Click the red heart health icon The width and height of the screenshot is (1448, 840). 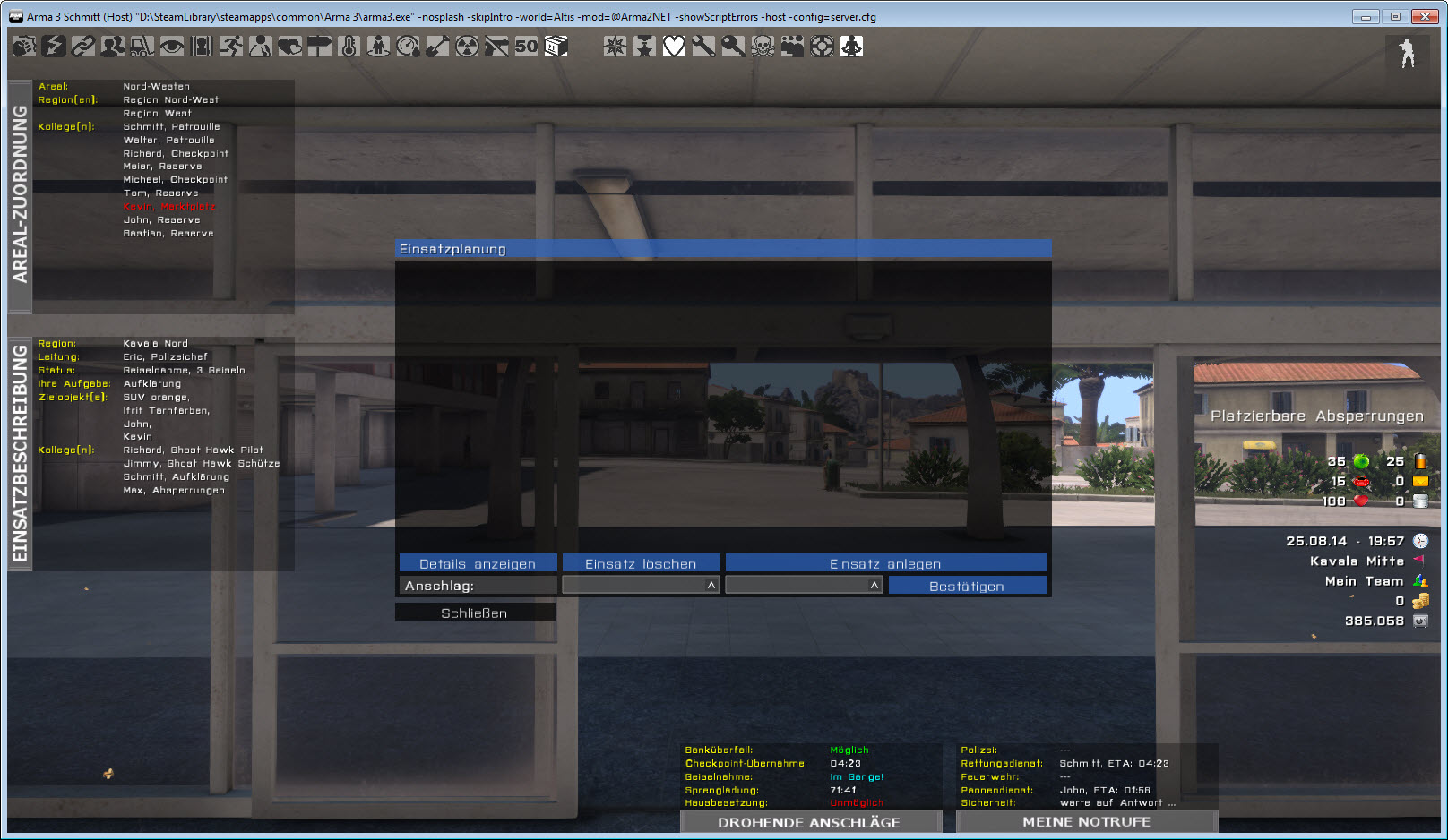click(1361, 501)
